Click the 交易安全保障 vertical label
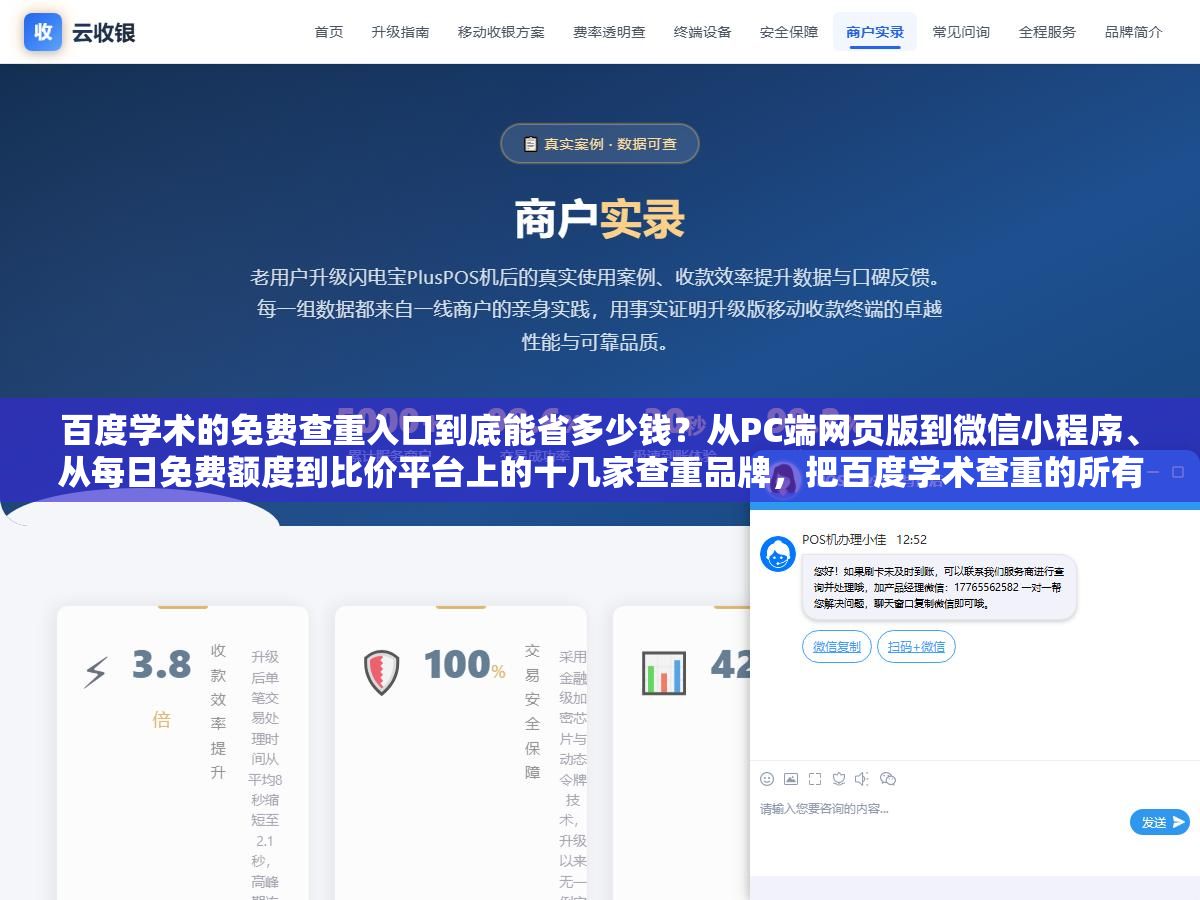Image resolution: width=1200 pixels, height=900 pixels. coord(532,711)
